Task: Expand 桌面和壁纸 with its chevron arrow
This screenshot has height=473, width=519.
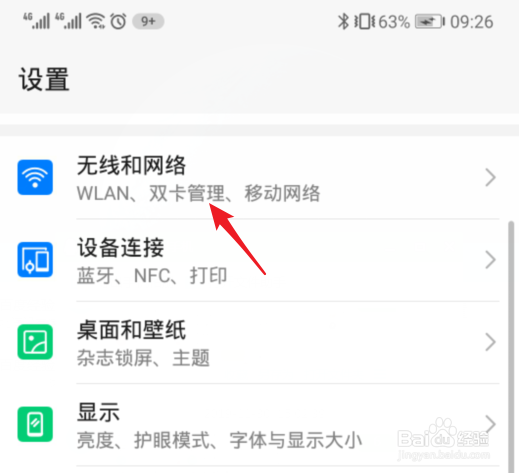Action: 491,342
